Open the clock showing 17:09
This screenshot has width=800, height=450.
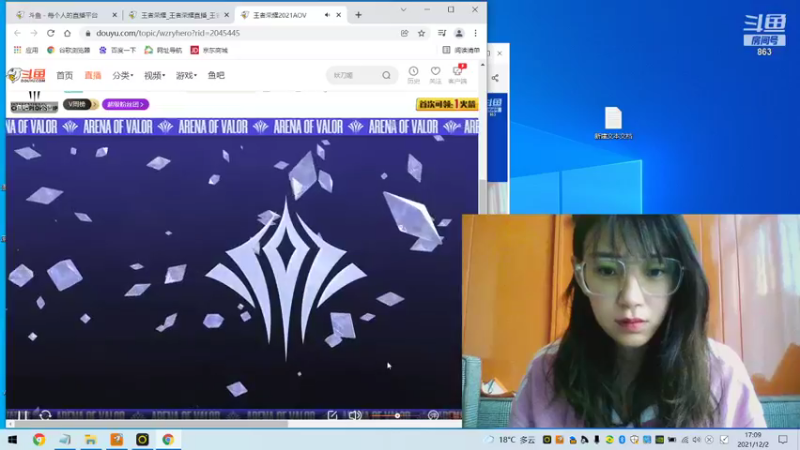[x=753, y=439]
